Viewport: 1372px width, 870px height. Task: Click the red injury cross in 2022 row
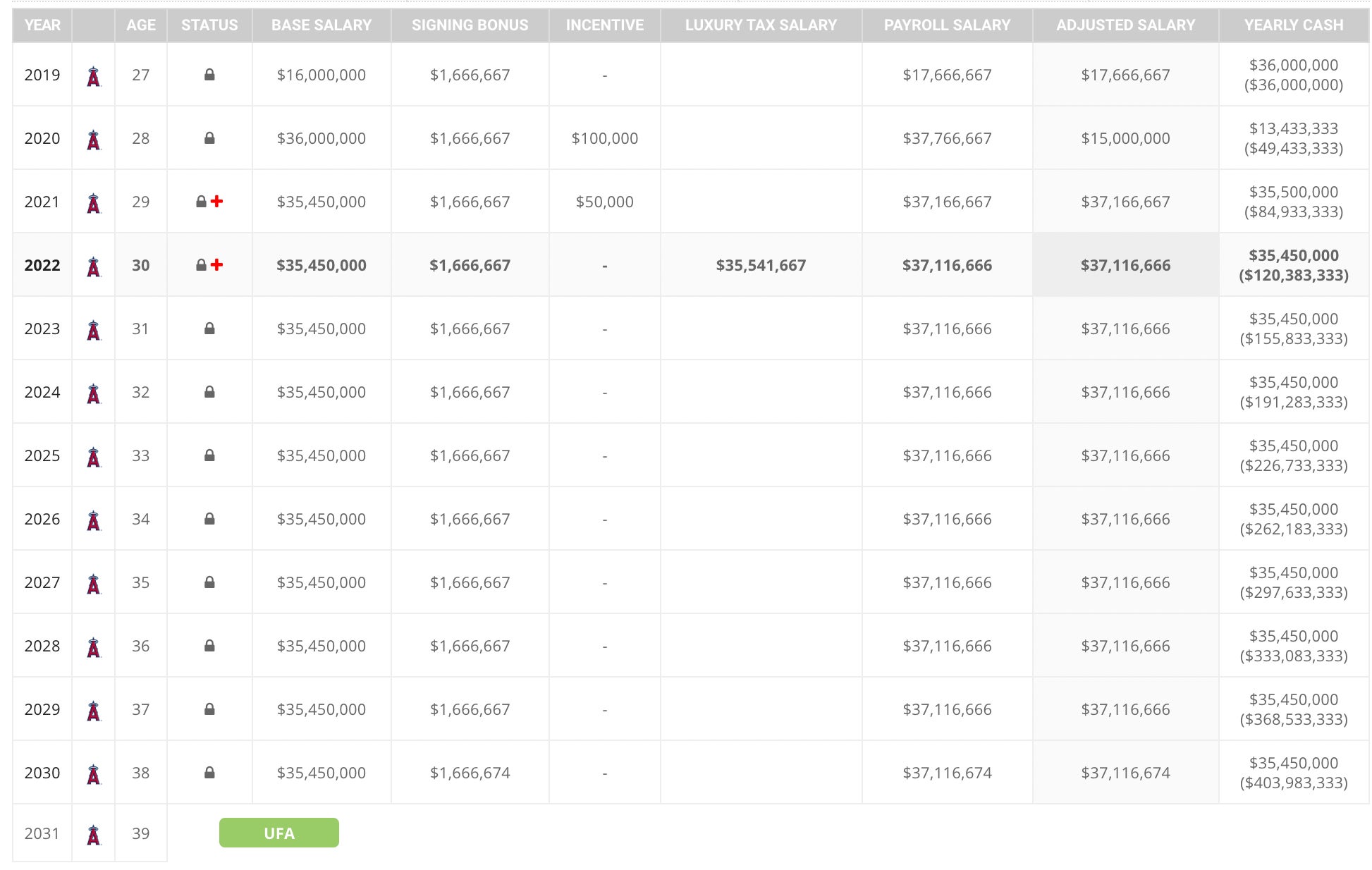point(217,265)
